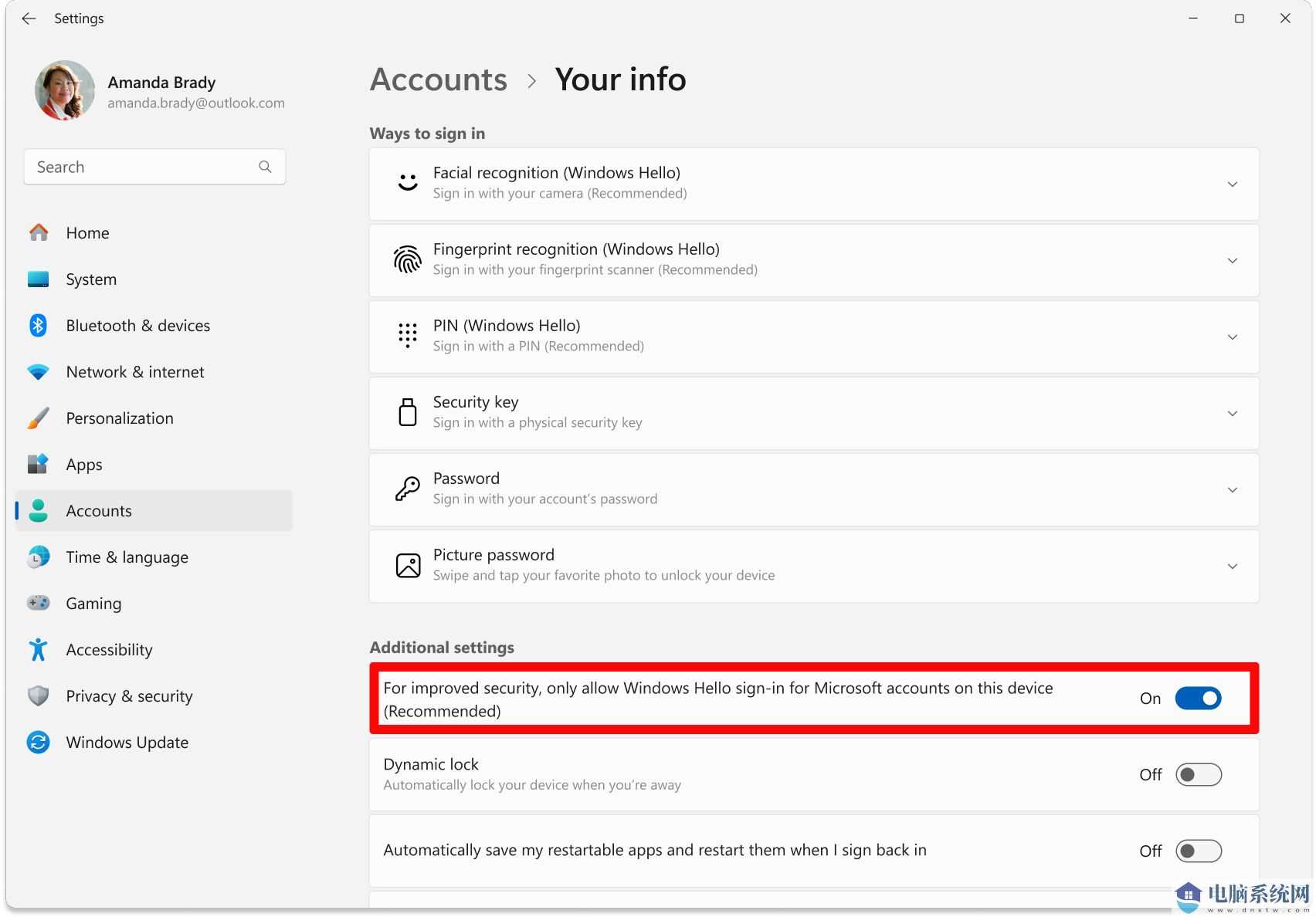Expand Fingerprint recognition chevron
Screen dimensions: 1316x917
point(1233,260)
